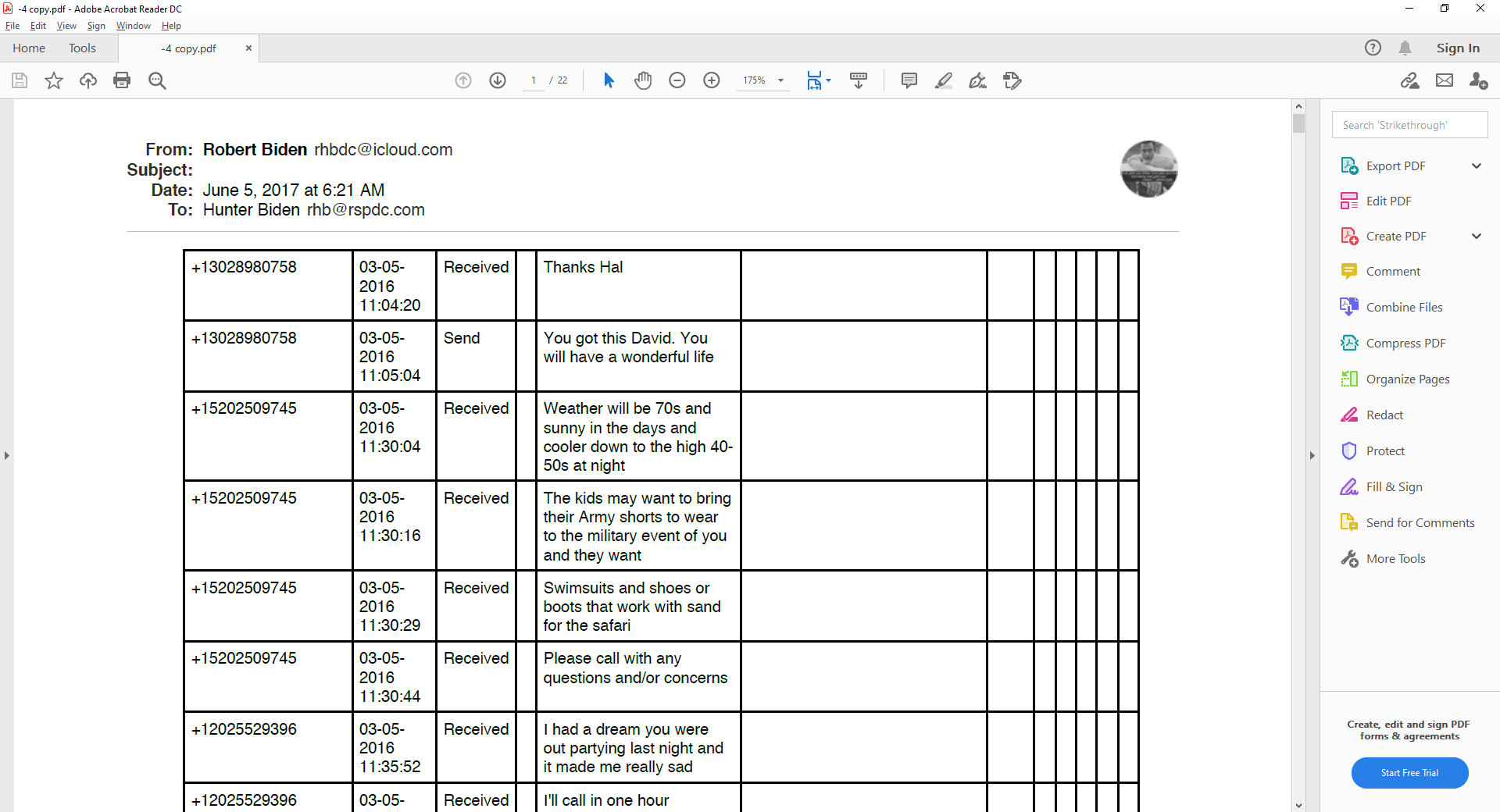Open the read mode keyboard icon

pyautogui.click(x=859, y=80)
